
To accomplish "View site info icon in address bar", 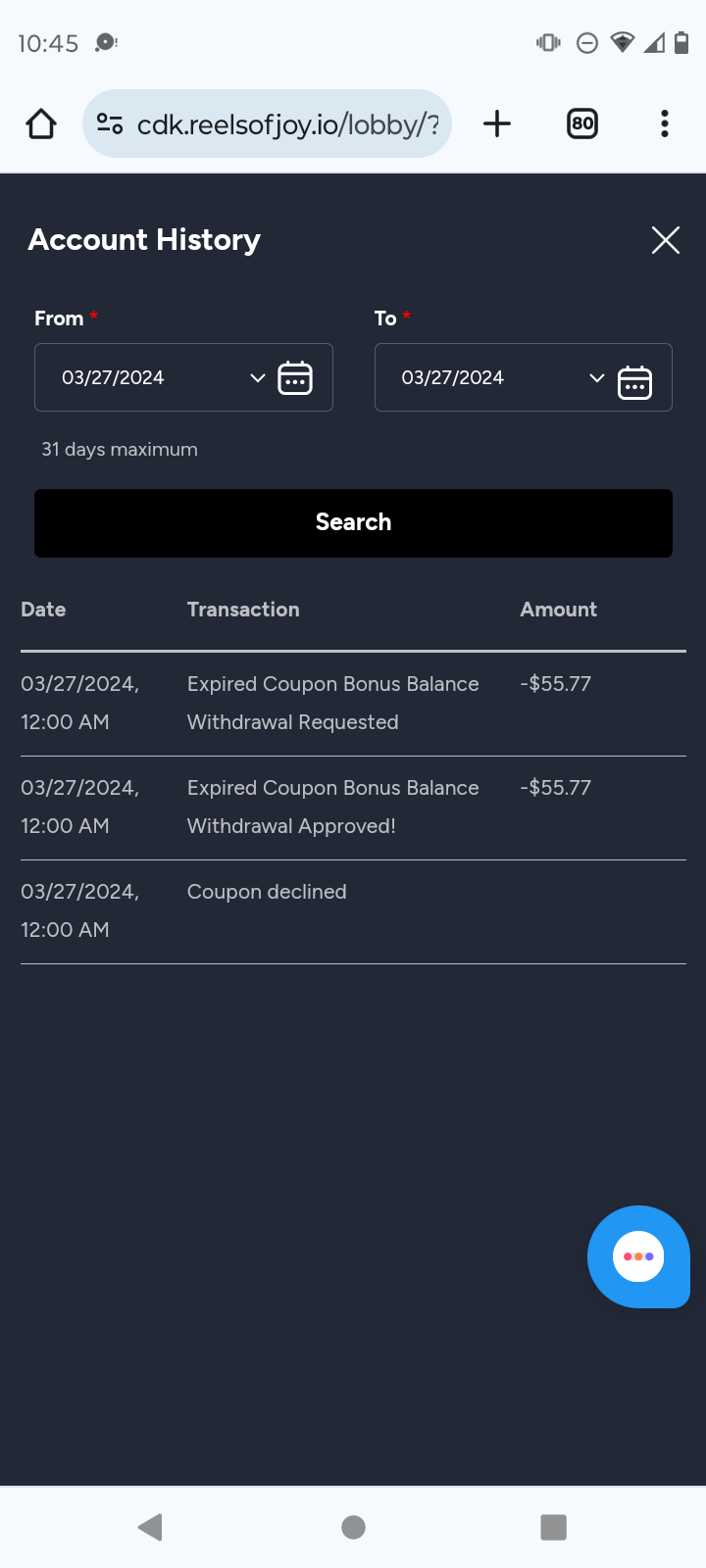I will click(110, 124).
